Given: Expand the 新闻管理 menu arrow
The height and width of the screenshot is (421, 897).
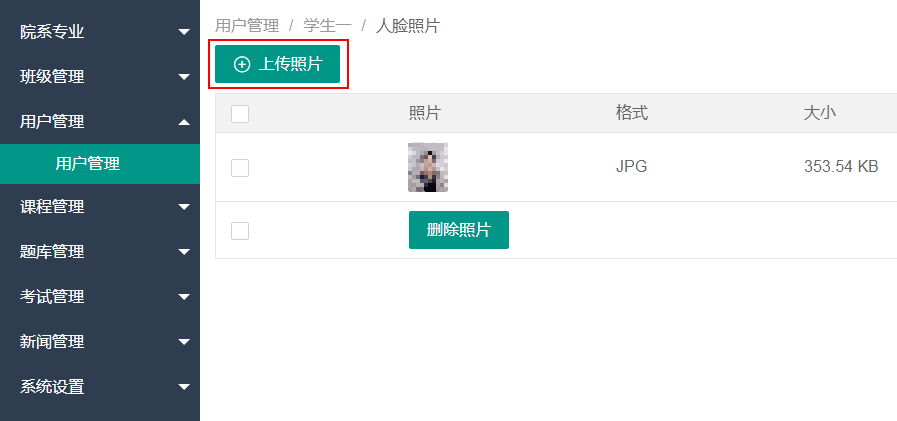Looking at the screenshot, I should 184,342.
